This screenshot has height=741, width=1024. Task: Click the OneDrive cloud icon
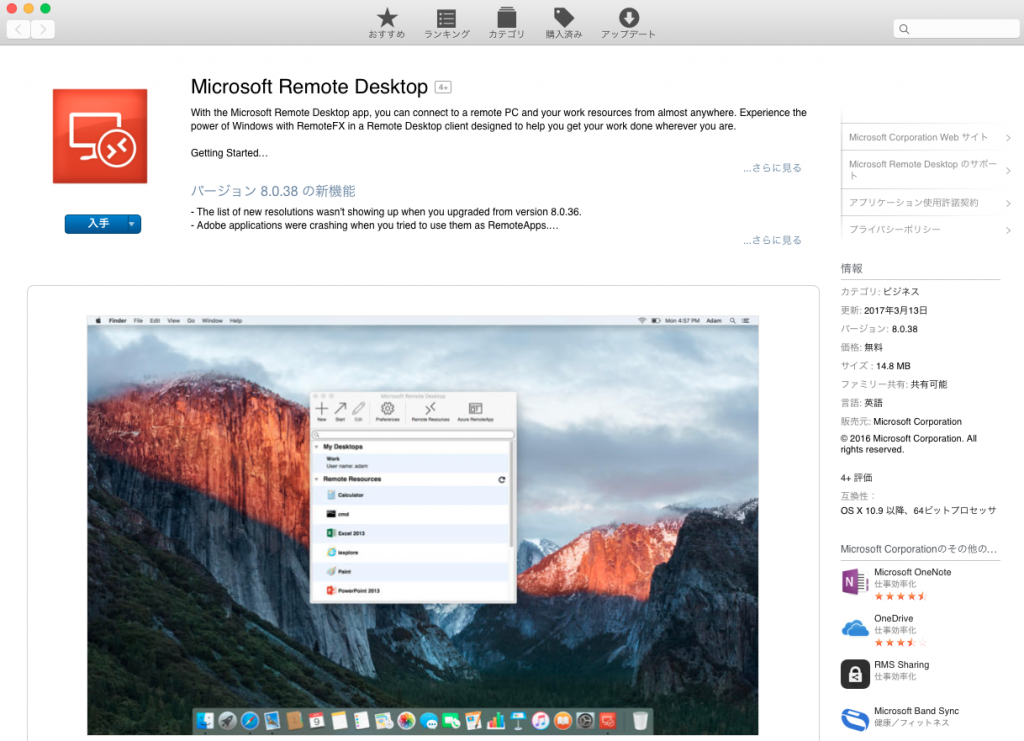pos(855,628)
